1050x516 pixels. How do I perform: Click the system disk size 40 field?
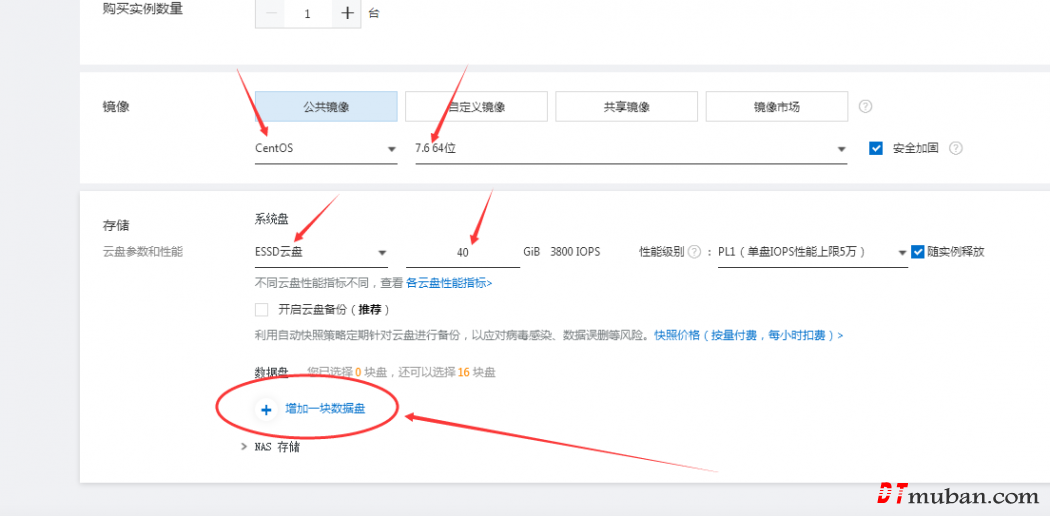(462, 253)
